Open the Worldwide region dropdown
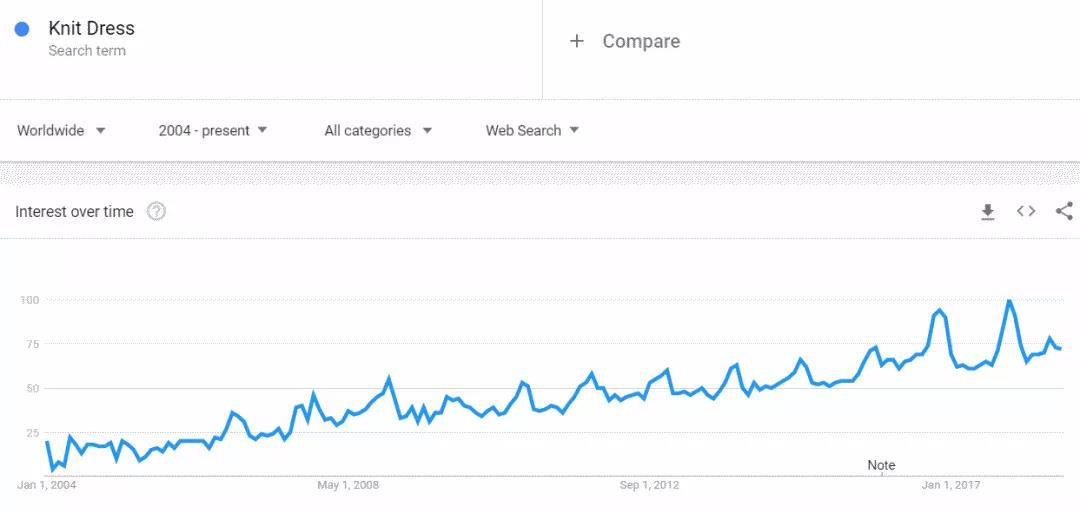Viewport: 1080px width, 513px height. 61,130
